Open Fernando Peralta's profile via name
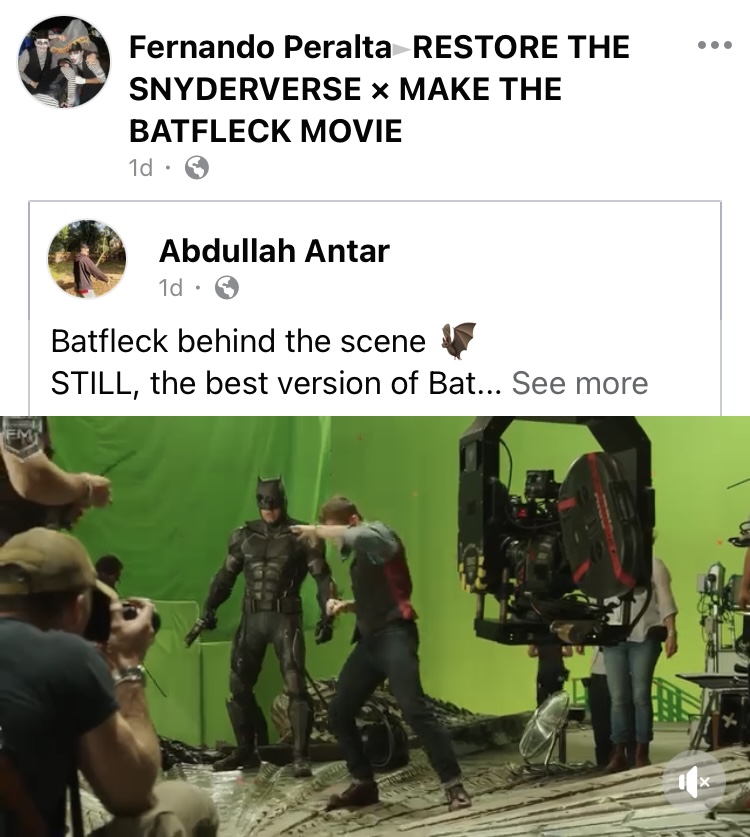Screen dimensions: 750x837 260,47
